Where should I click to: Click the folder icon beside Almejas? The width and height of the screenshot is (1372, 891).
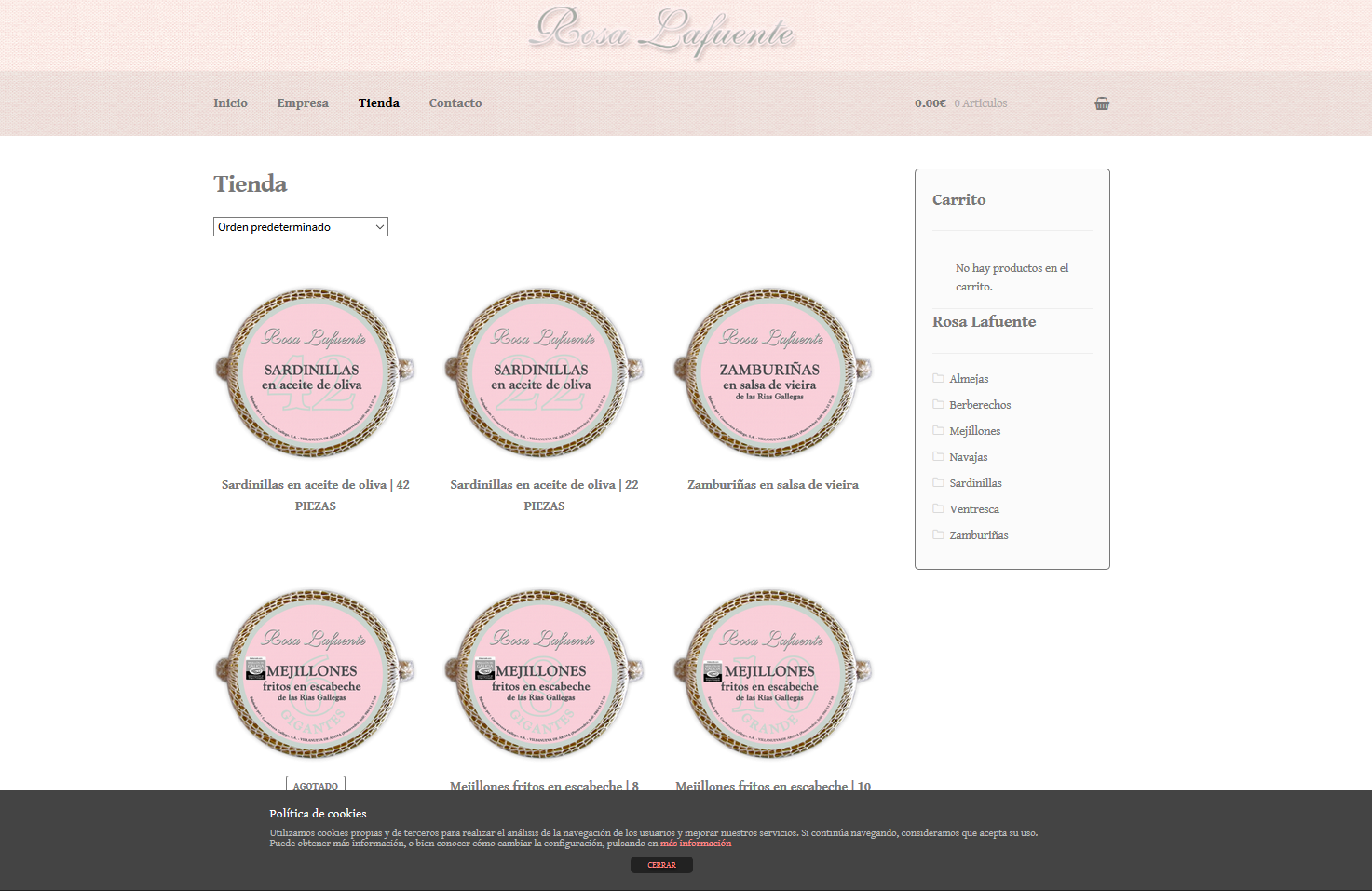tap(938, 378)
